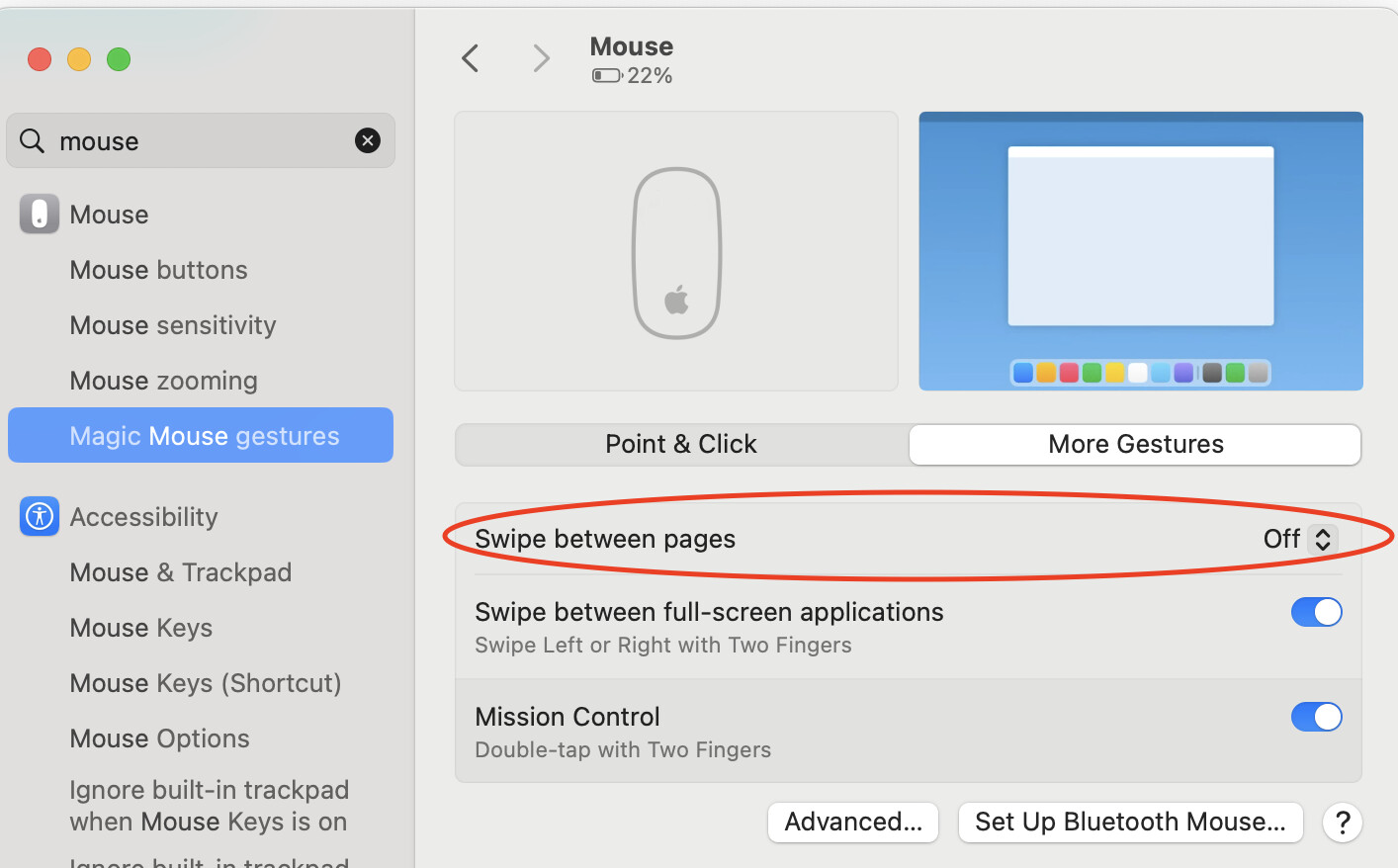The height and width of the screenshot is (868, 1398).
Task: Click the Advanced... button
Action: click(x=853, y=823)
